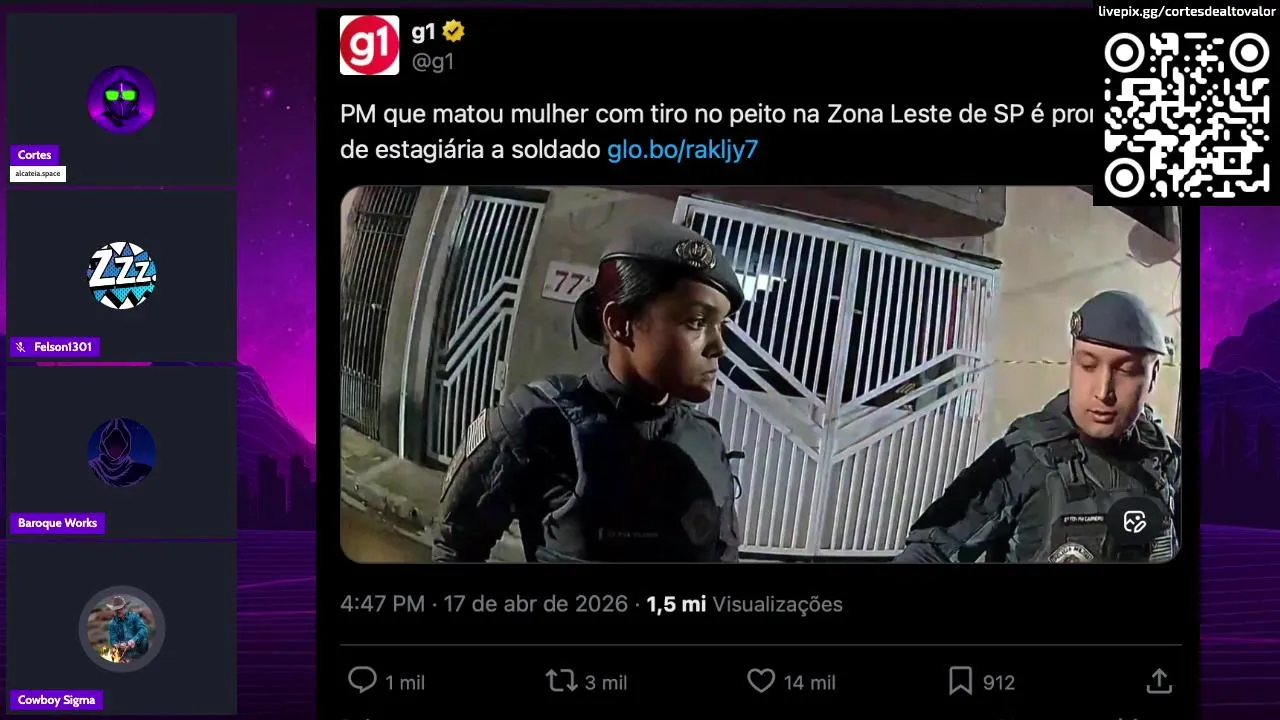Bookmark the tweet showing 912

(x=960, y=681)
